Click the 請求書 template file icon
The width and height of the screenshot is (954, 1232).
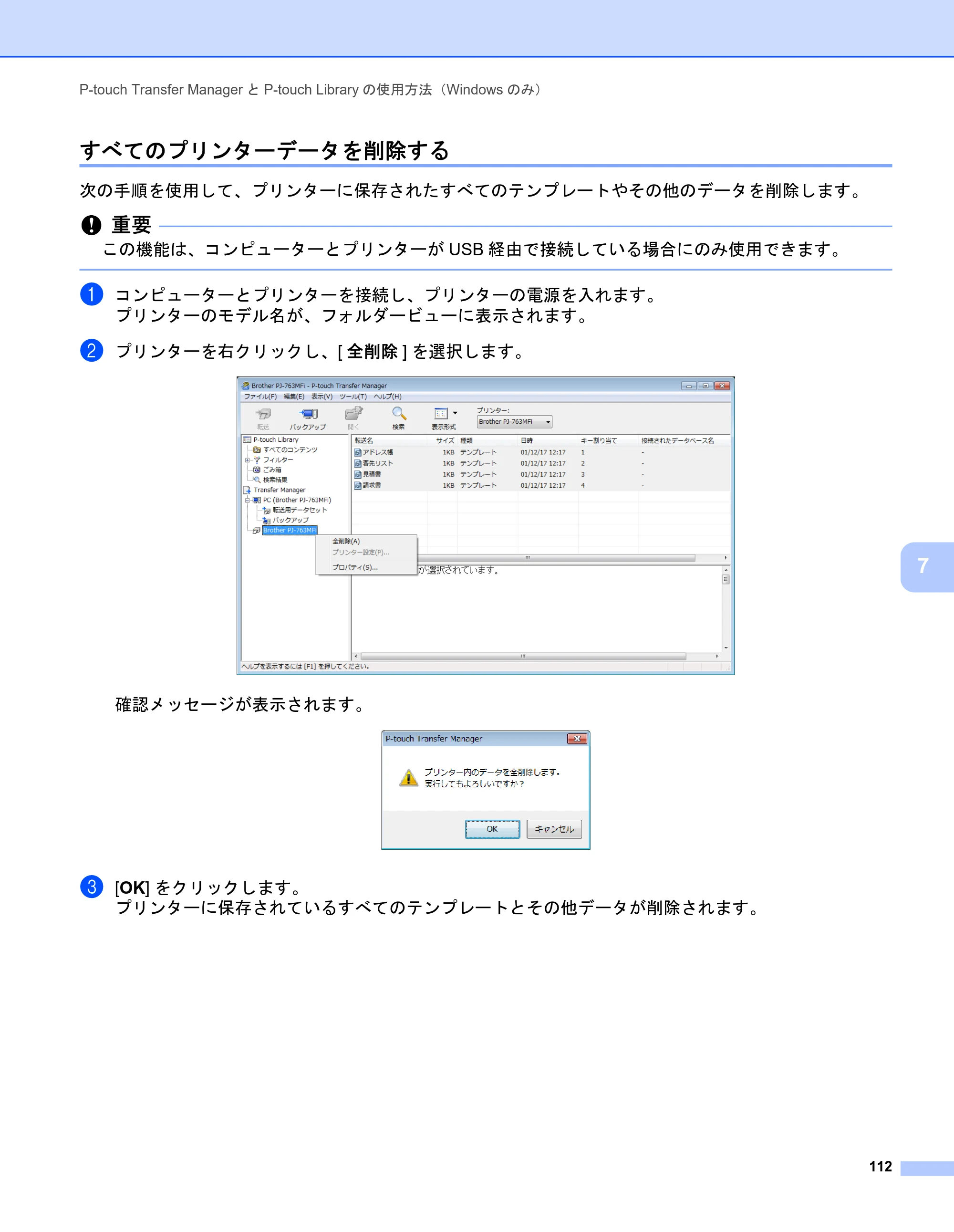click(x=357, y=485)
